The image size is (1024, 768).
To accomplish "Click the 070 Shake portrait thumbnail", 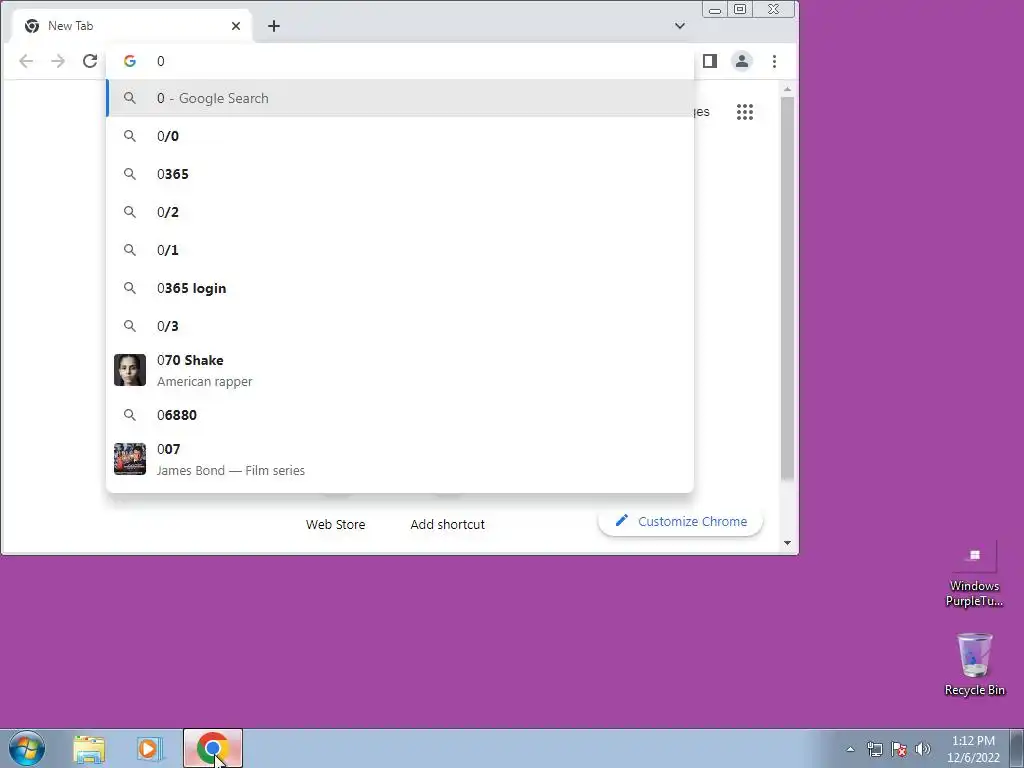I will [130, 370].
